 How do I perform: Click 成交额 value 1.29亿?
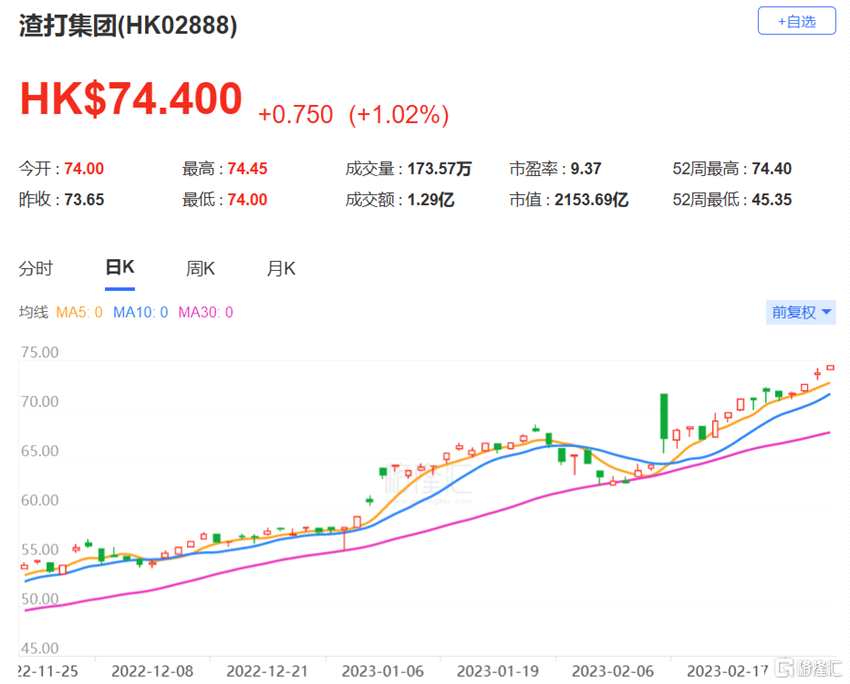pyautogui.click(x=430, y=199)
